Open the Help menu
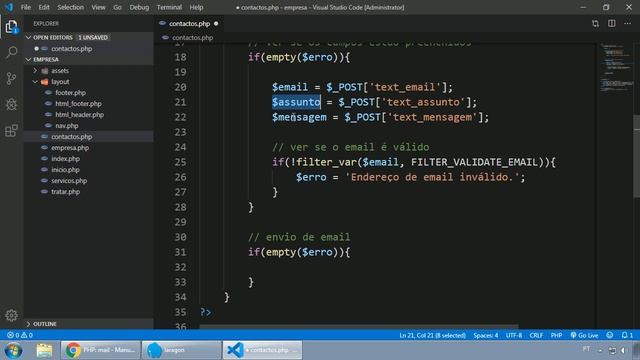 pos(196,7)
